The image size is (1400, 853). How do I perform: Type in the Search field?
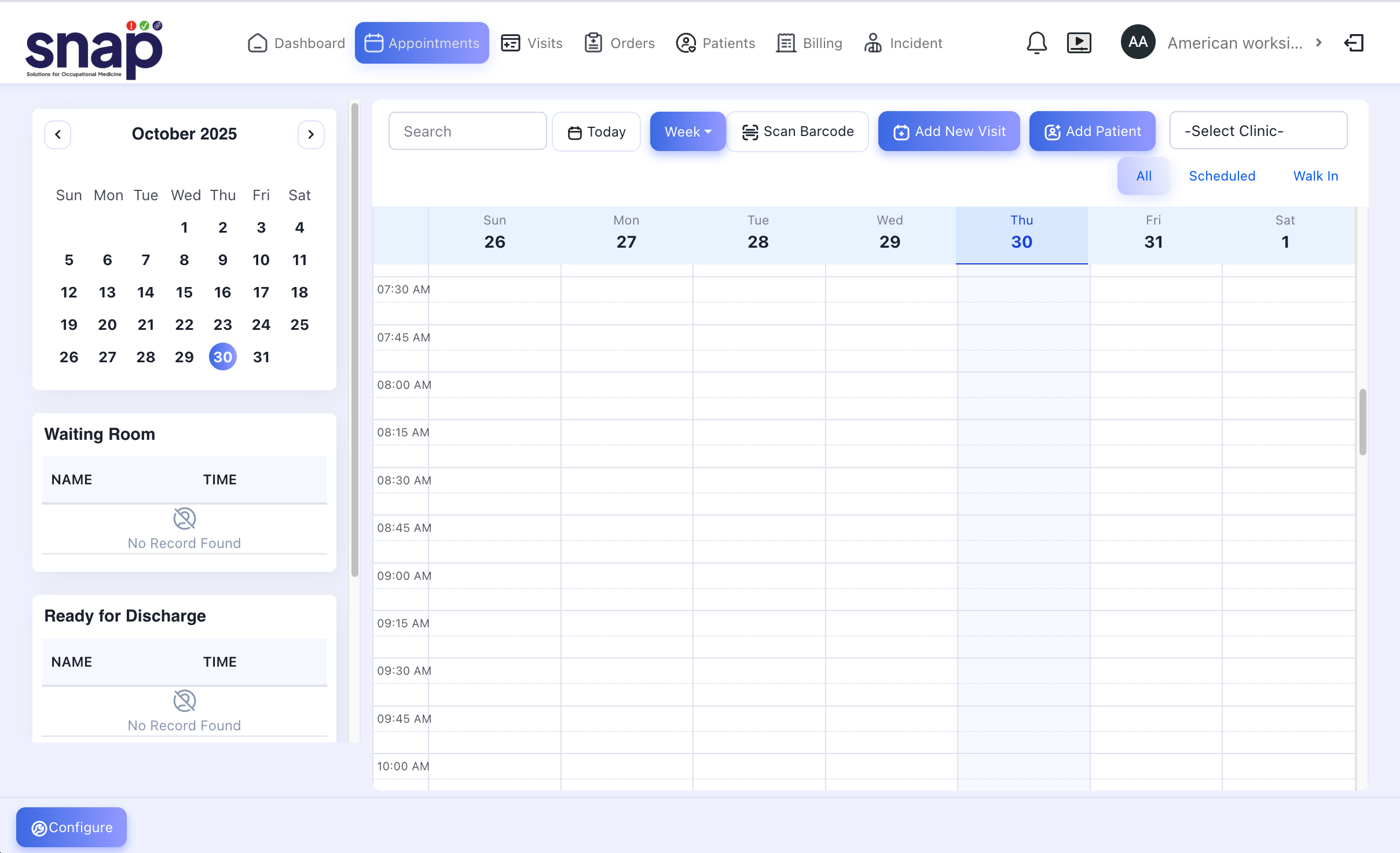467,131
